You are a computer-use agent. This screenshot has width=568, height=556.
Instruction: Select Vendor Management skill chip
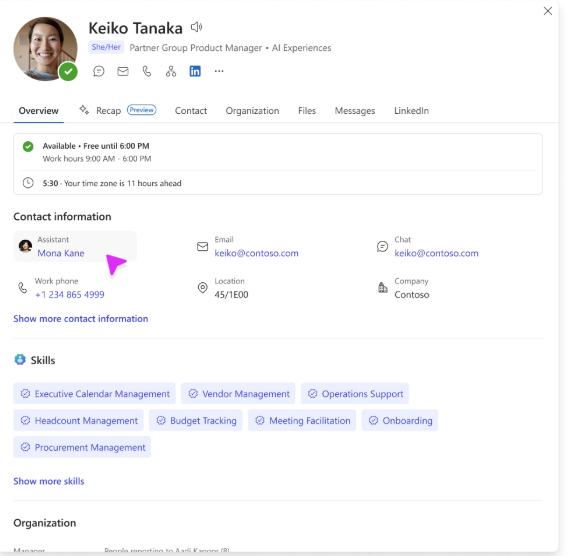point(238,394)
